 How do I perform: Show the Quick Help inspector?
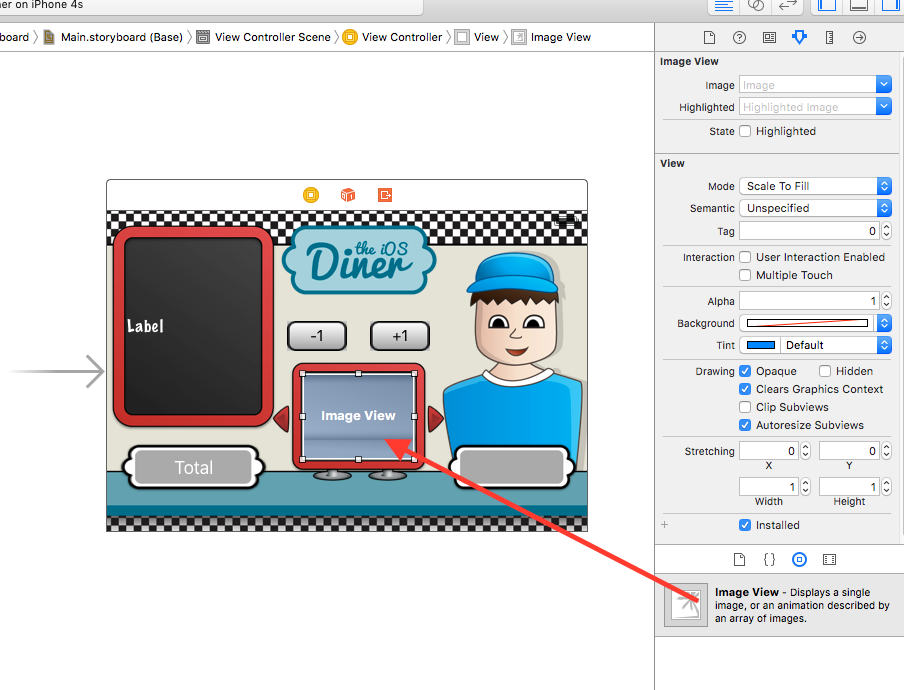click(739, 37)
